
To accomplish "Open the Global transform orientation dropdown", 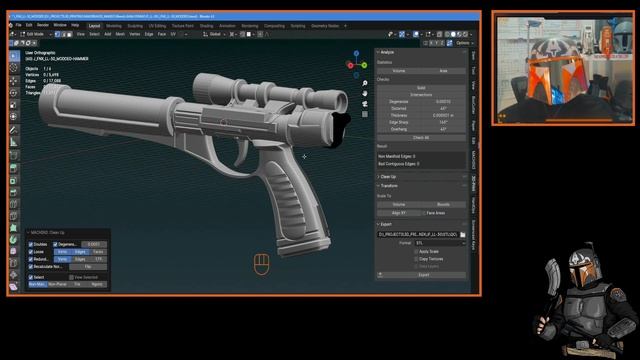I will pos(215,34).
